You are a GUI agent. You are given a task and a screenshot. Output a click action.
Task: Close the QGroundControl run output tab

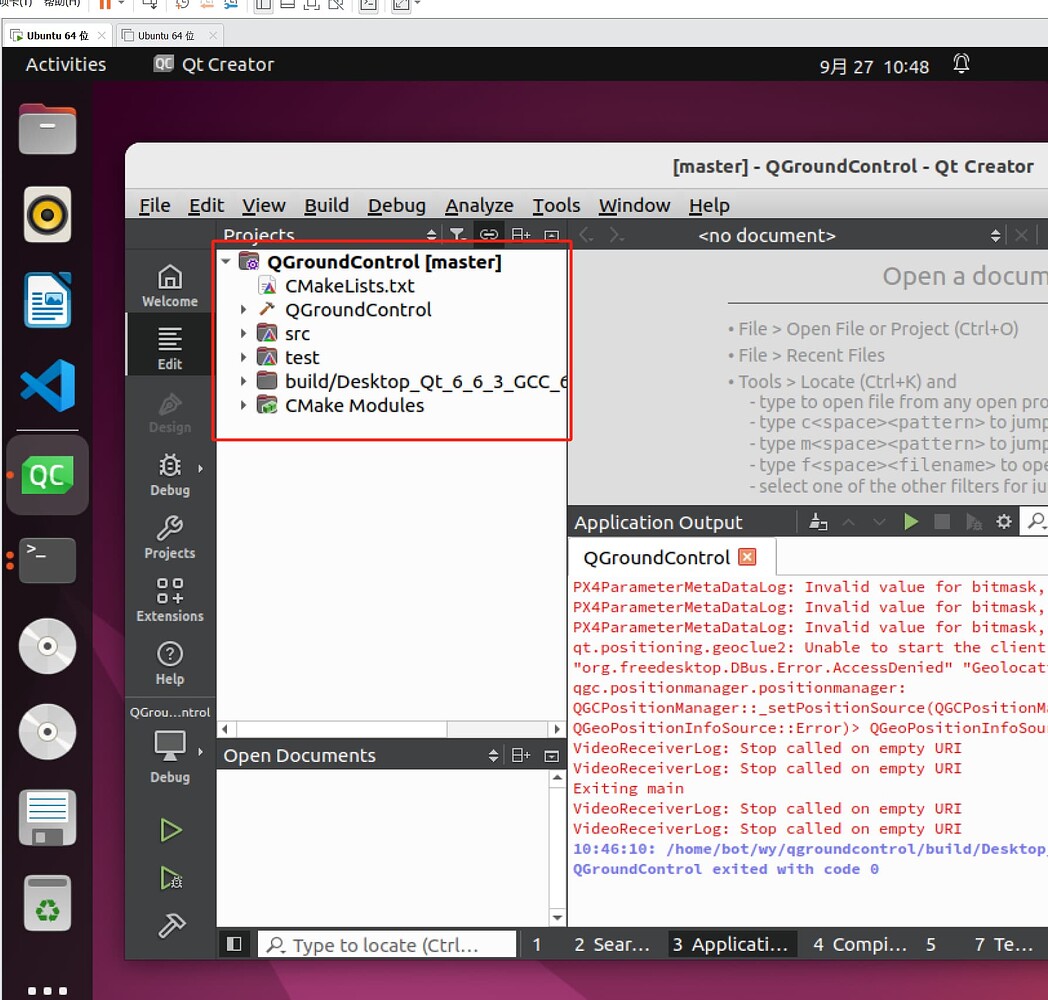pos(747,556)
